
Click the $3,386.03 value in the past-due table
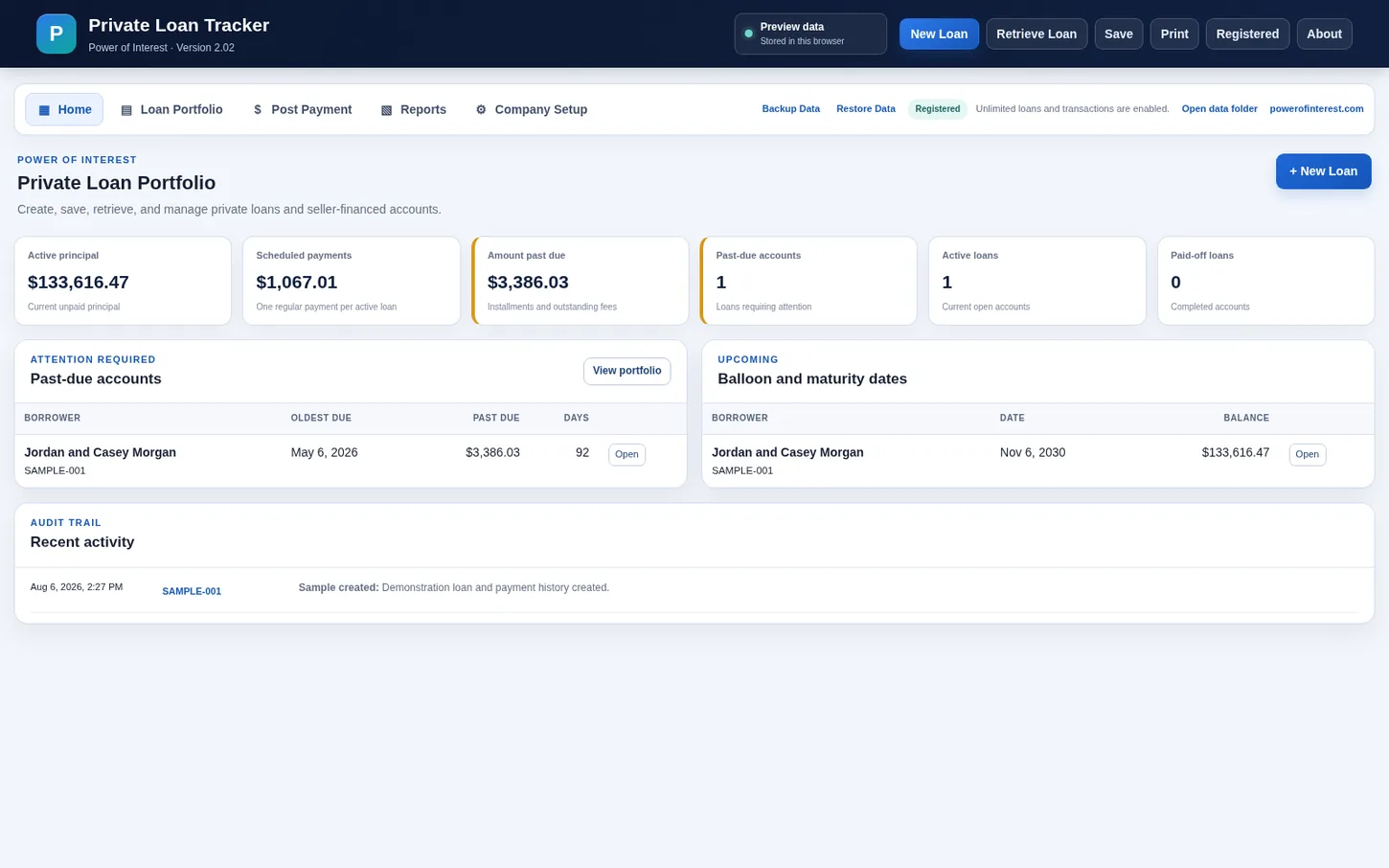(492, 452)
